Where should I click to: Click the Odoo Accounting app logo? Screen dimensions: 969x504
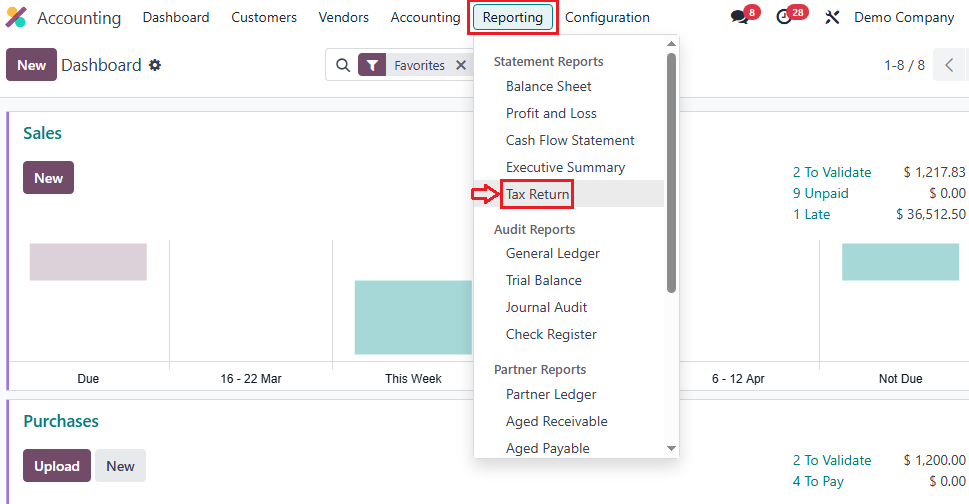16,18
